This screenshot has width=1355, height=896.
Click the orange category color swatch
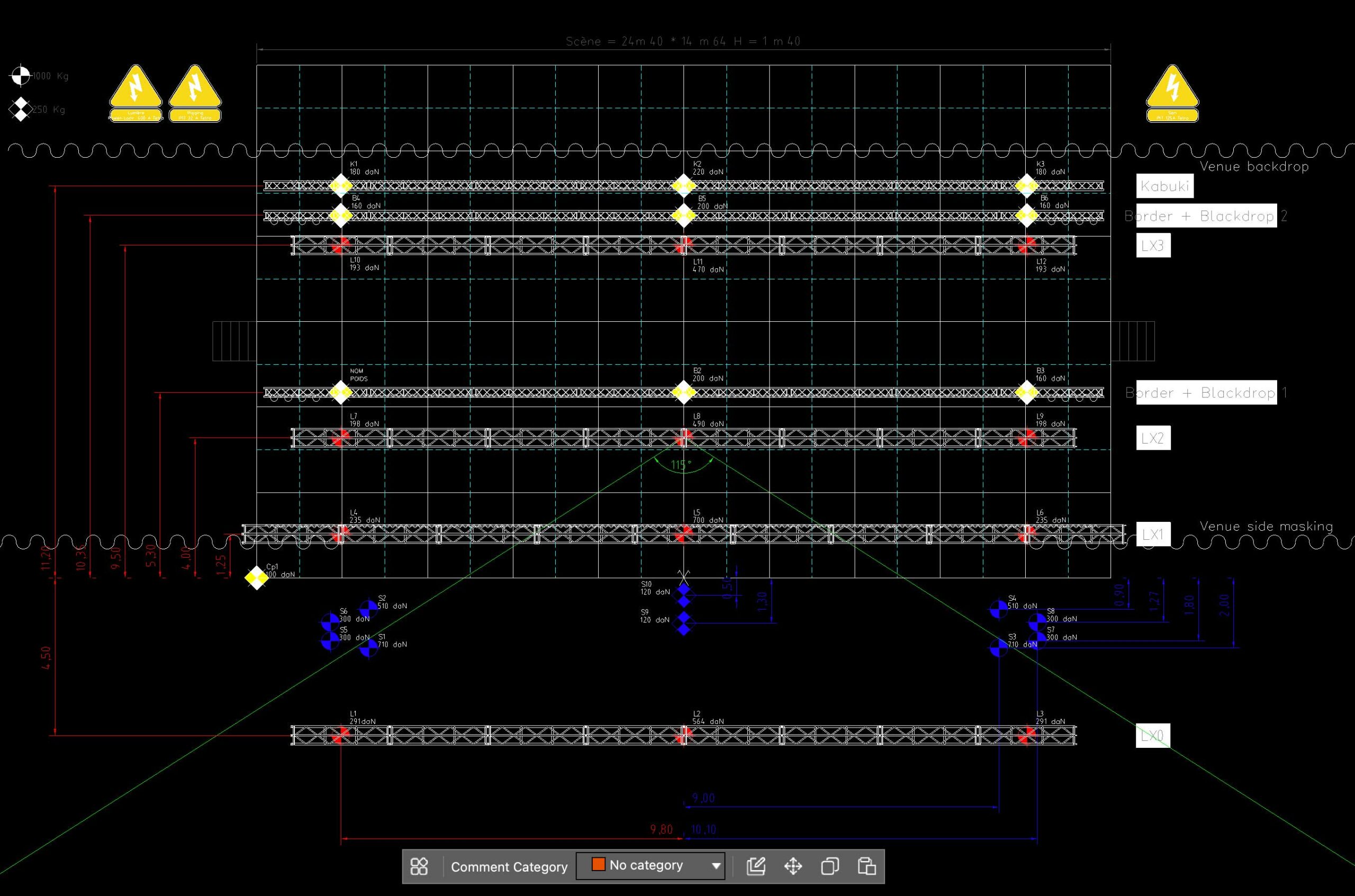tap(598, 865)
